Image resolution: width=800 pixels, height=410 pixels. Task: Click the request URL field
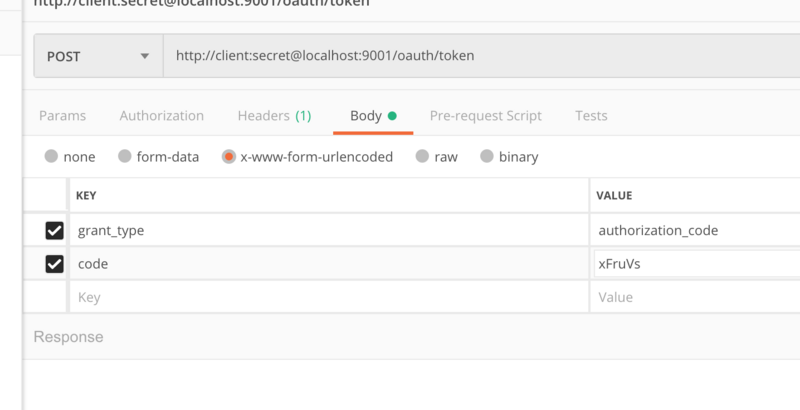[x=480, y=56]
